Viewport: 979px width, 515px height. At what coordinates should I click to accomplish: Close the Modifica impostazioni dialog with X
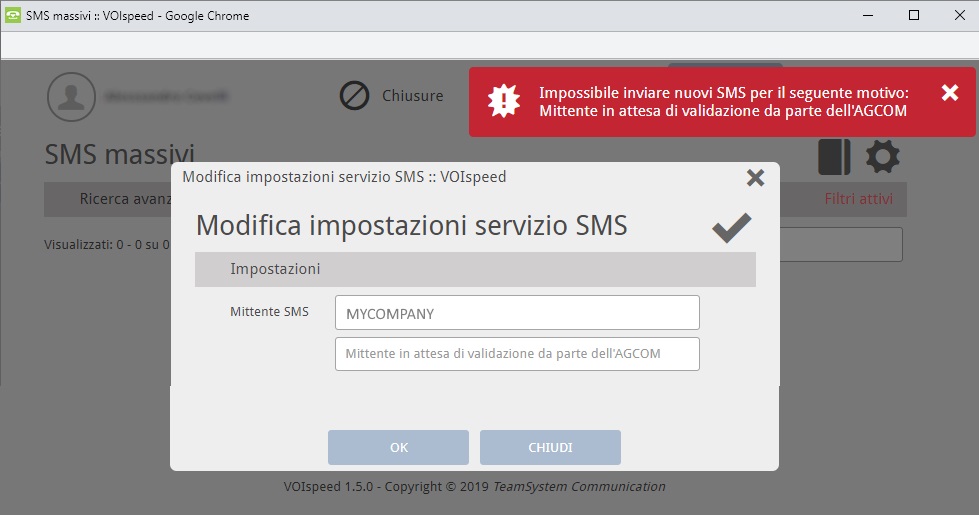click(x=755, y=178)
